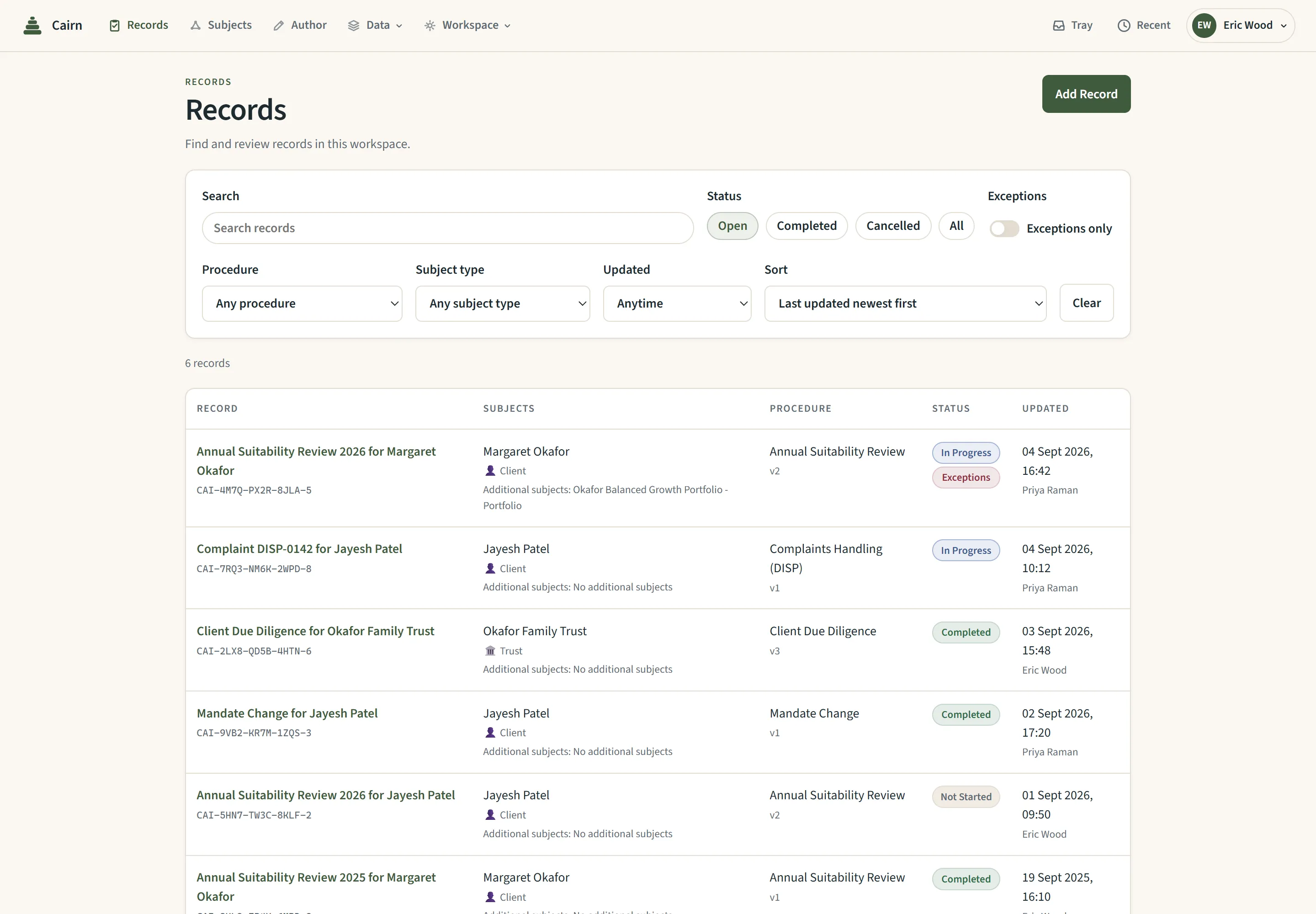Click the RECORD column header
The image size is (1316, 914).
(x=217, y=408)
